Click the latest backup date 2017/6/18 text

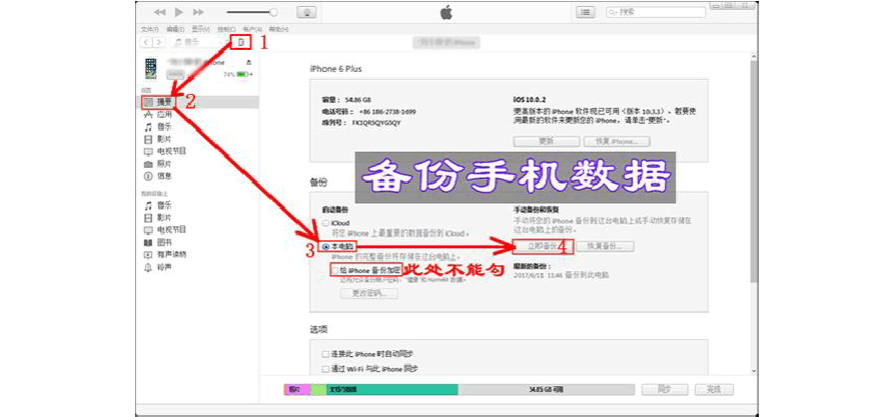[561, 275]
